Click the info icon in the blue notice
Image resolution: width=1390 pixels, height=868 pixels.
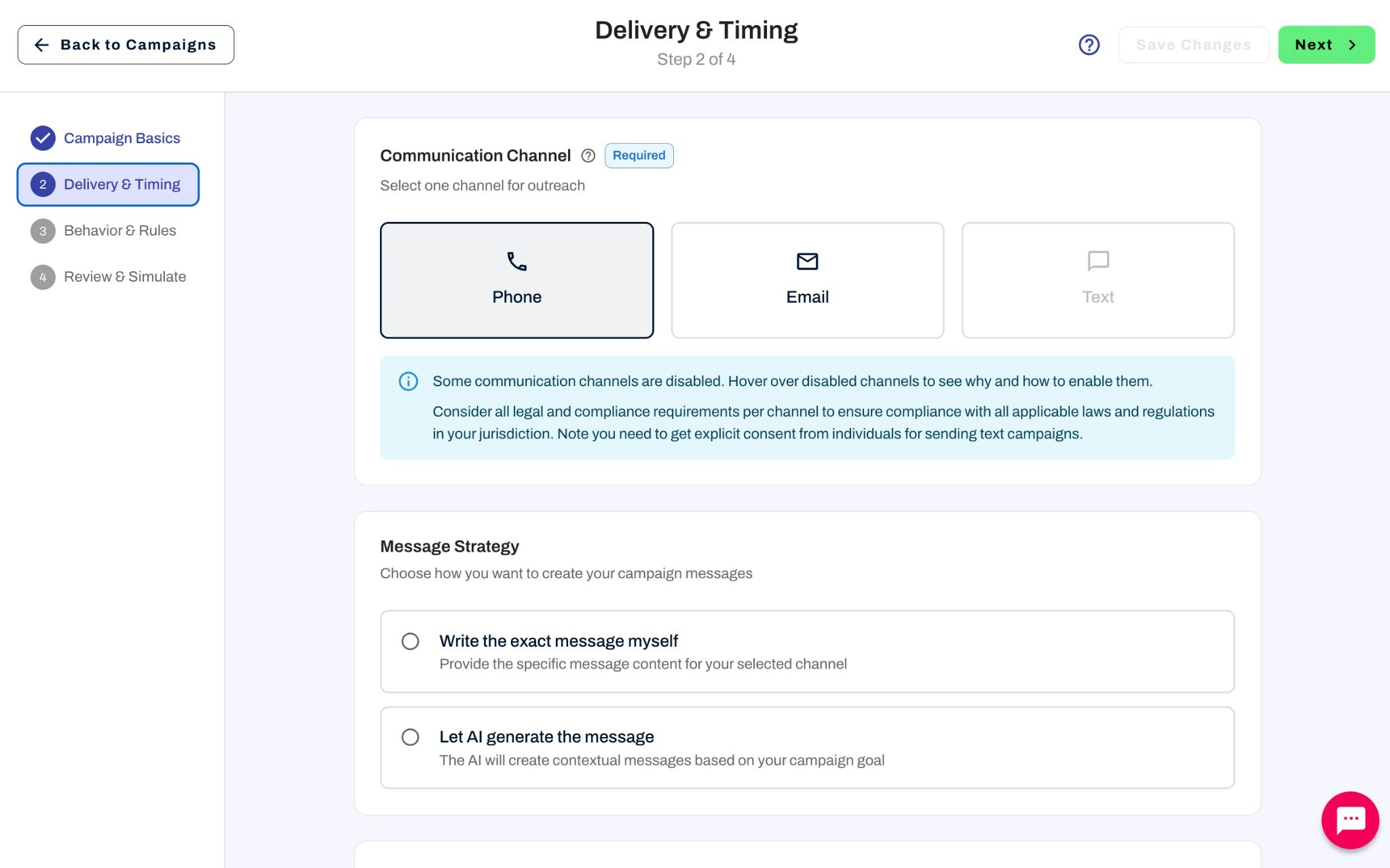coord(408,381)
